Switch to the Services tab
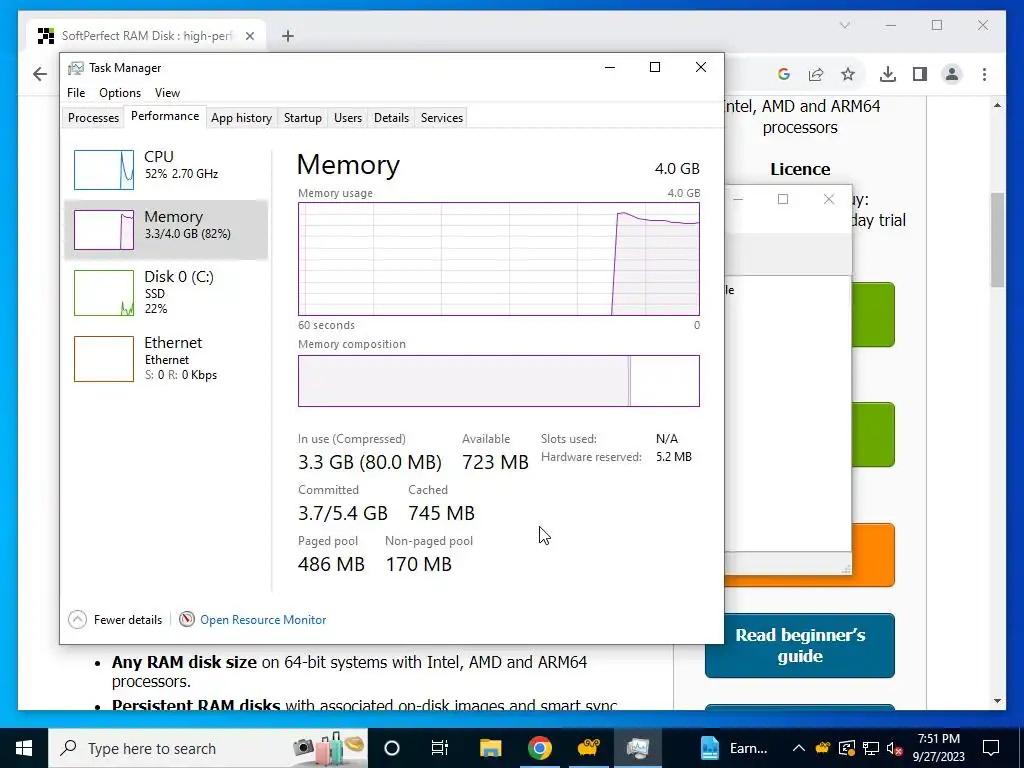The image size is (1024, 768). tap(441, 118)
